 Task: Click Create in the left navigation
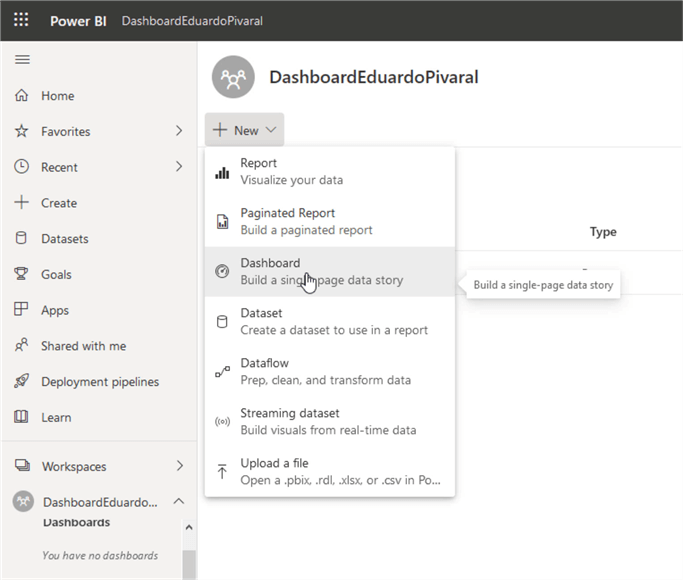[58, 203]
